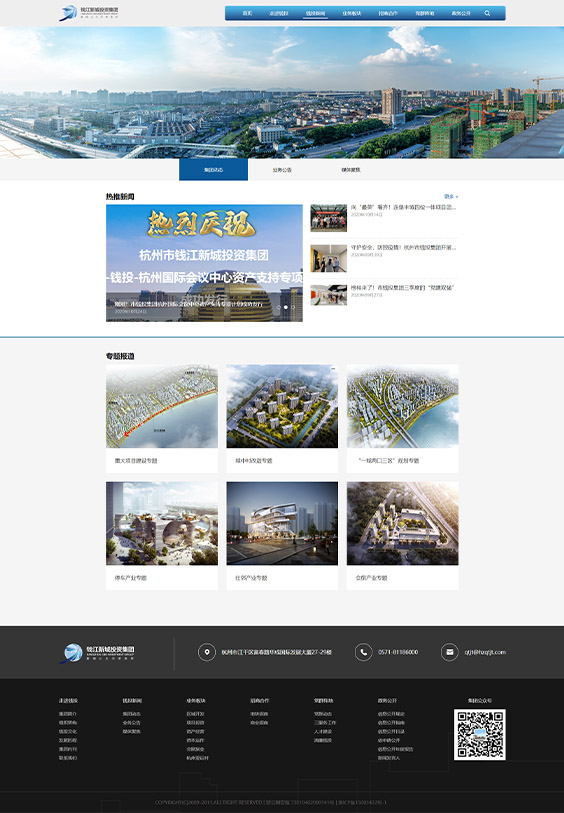This screenshot has height=813, width=564.
Task: Select the highlighted second carousel dot
Action: click(x=286, y=307)
